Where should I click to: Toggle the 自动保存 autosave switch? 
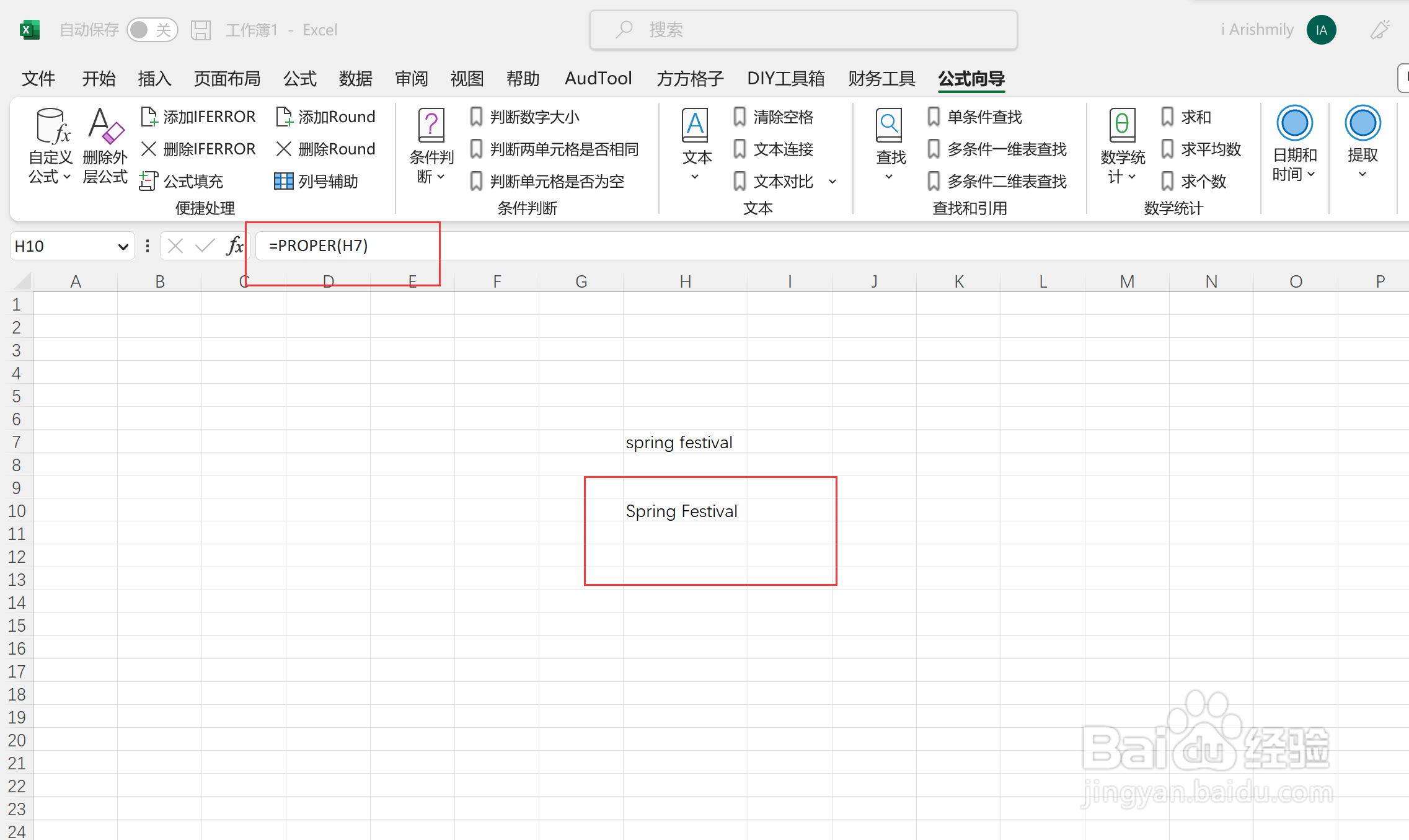152,30
